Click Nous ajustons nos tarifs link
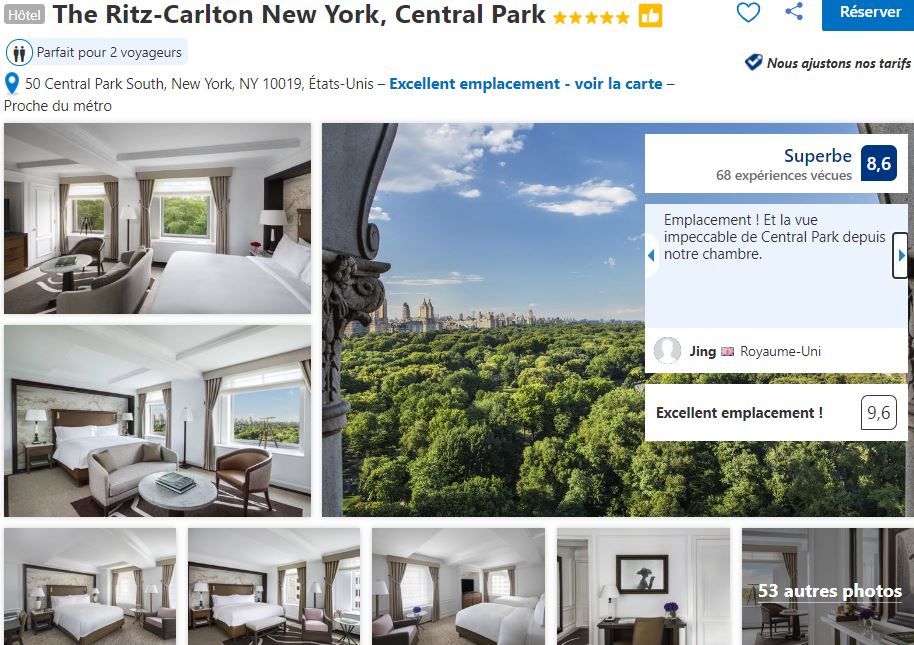 (839, 63)
